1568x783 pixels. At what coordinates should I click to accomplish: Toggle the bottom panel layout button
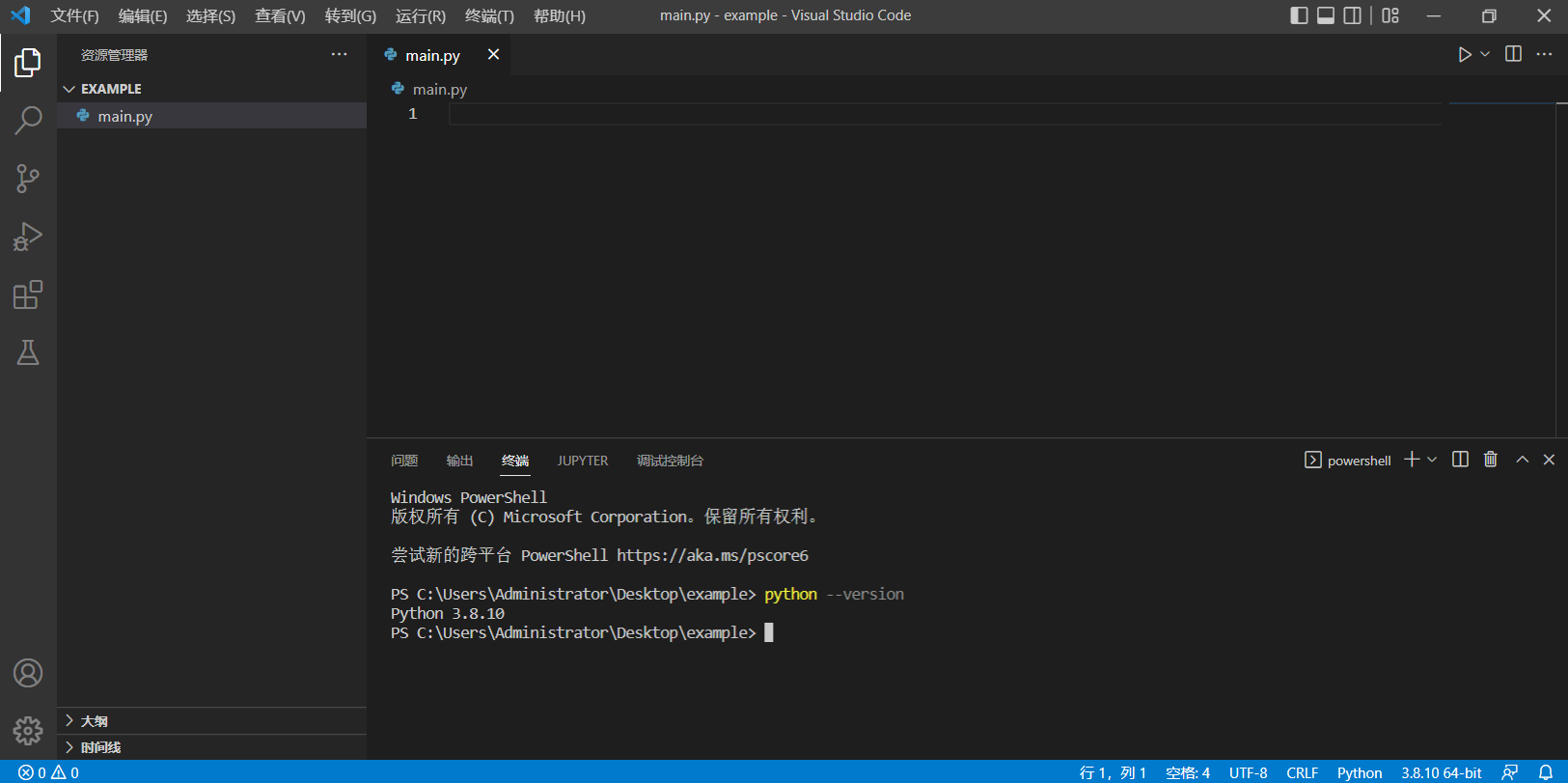tap(1326, 15)
